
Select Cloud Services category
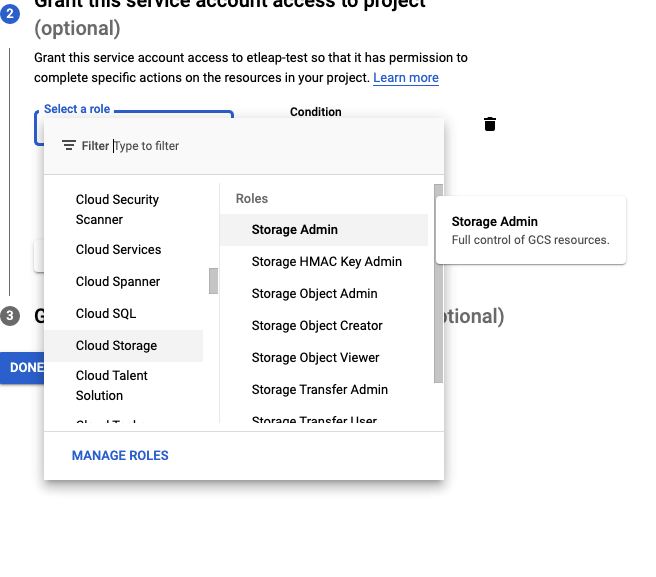tap(118, 249)
